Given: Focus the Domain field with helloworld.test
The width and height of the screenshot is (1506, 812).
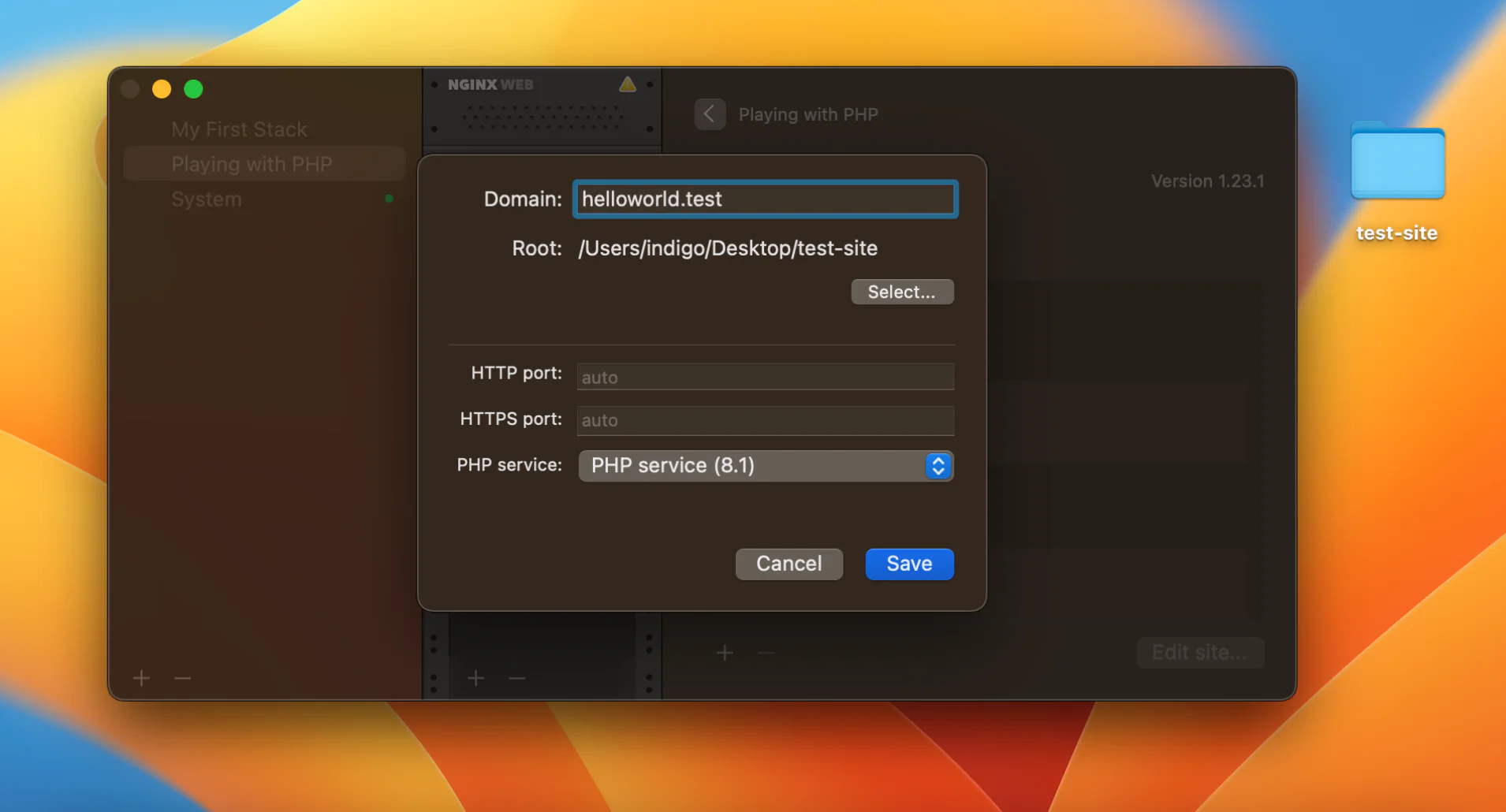Looking at the screenshot, I should coord(765,199).
